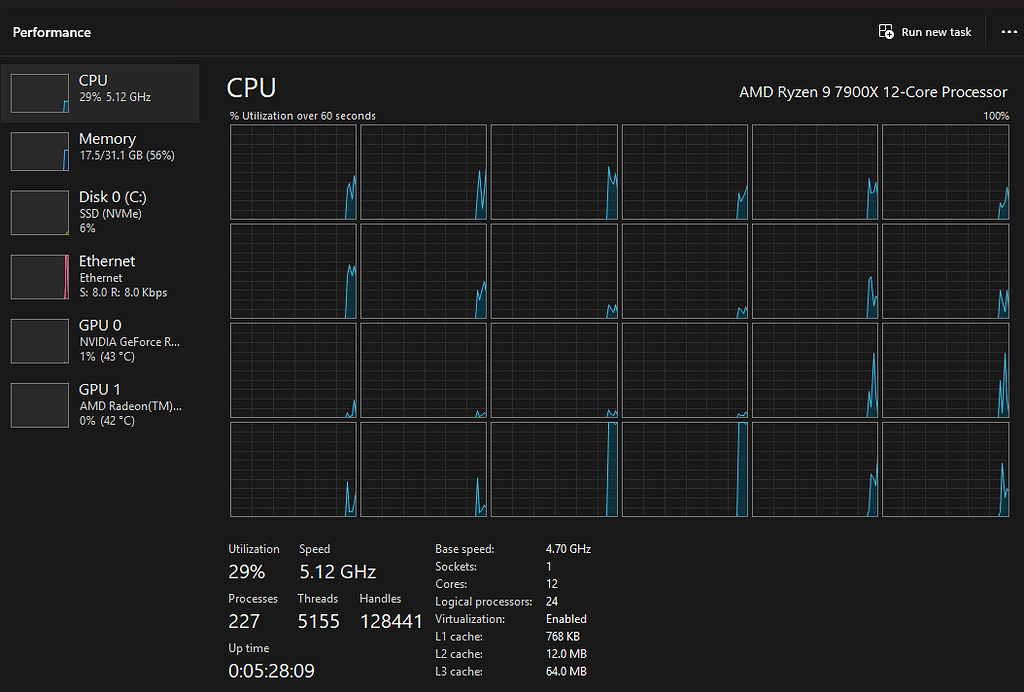This screenshot has width=1024, height=692.
Task: Select the Performance tab header
Action: [51, 31]
